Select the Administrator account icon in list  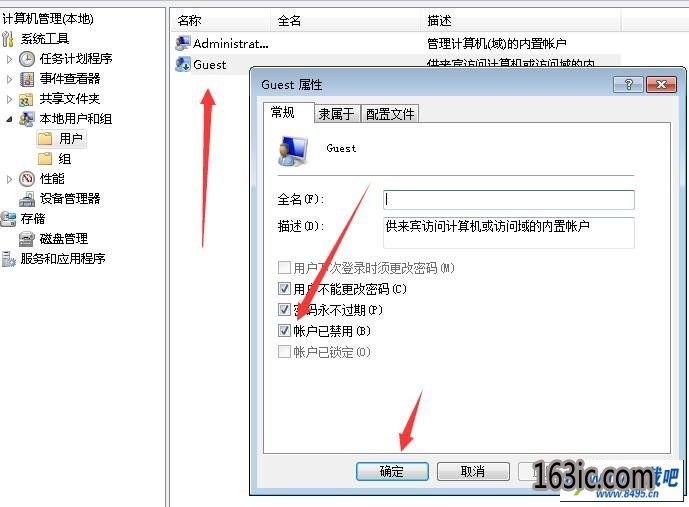coord(182,43)
